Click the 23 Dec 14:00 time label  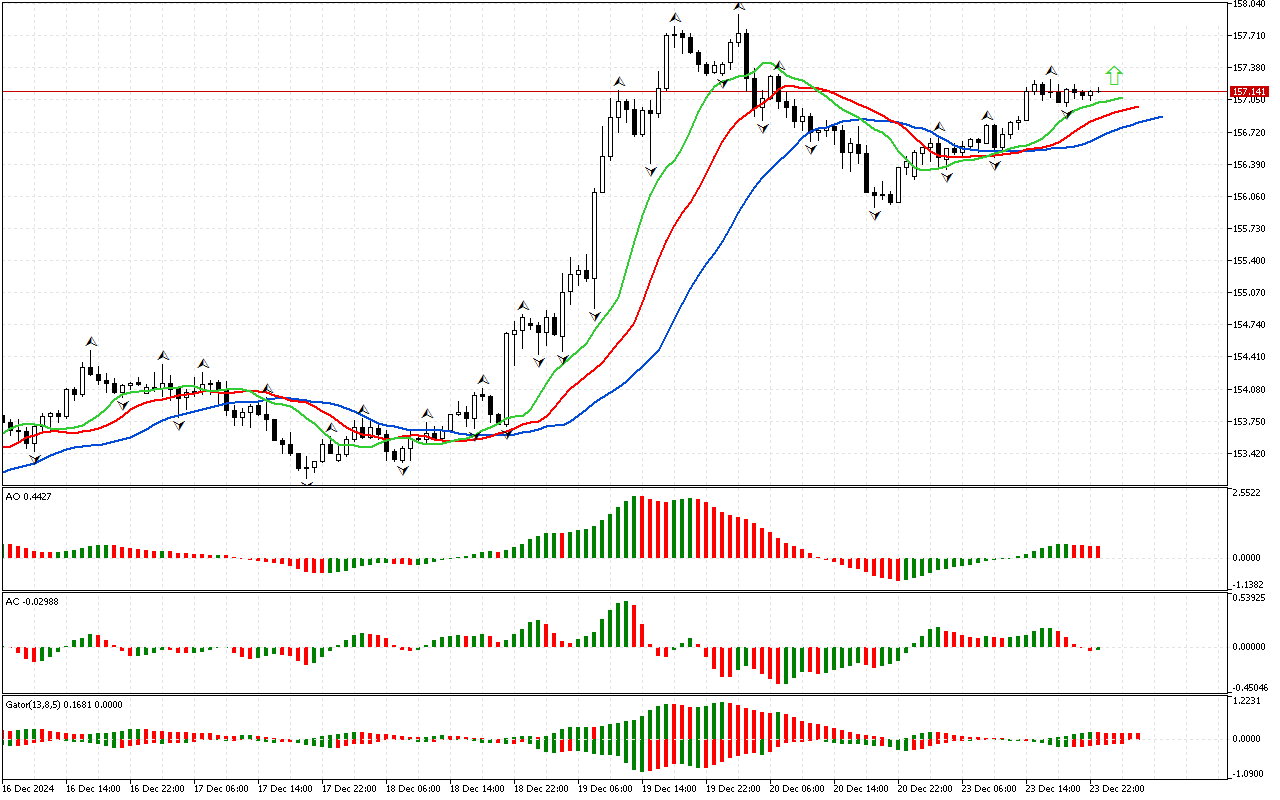[1052, 788]
